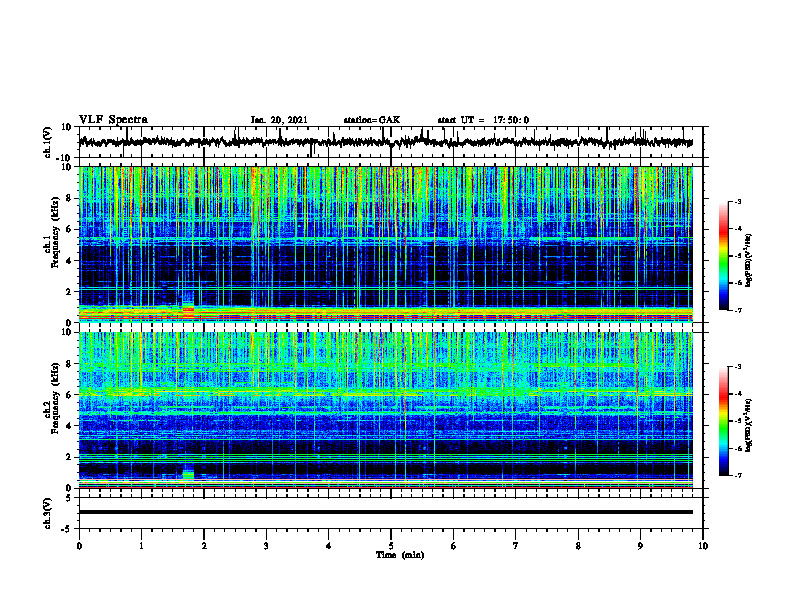This screenshot has width=792, height=612.
Task: Click the ch.2 spectrogram colorbar
Action: (724, 421)
